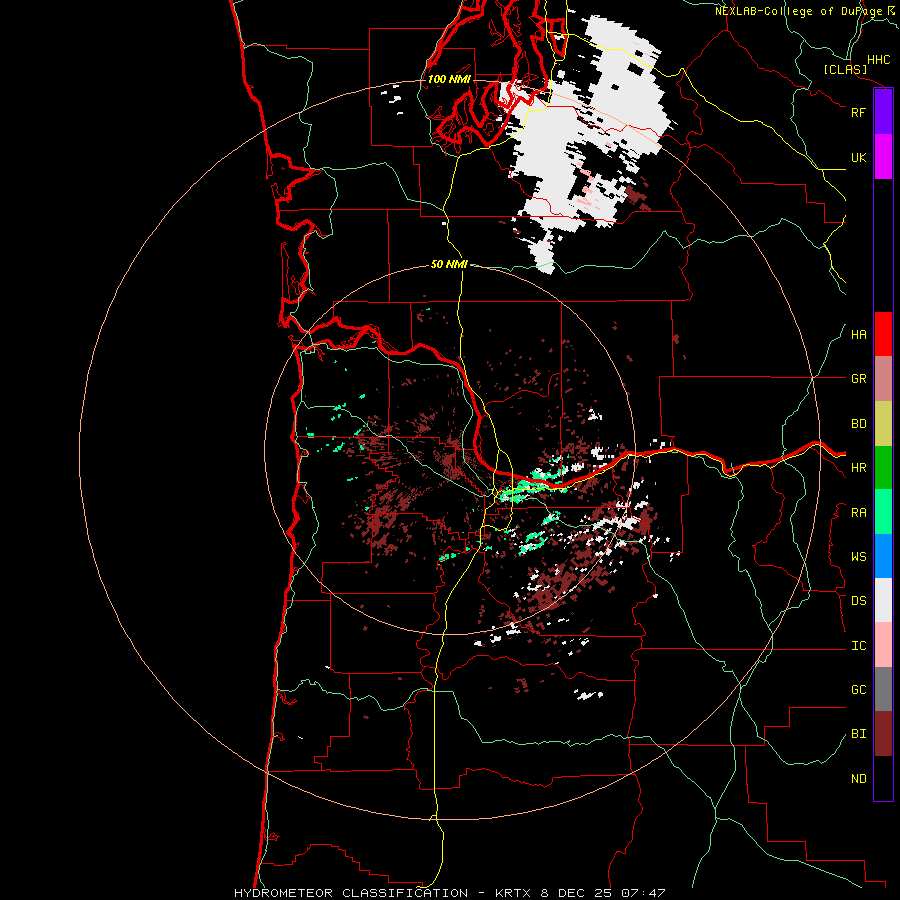Image resolution: width=900 pixels, height=900 pixels.
Task: Click the GC gray legend swatch
Action: click(883, 689)
